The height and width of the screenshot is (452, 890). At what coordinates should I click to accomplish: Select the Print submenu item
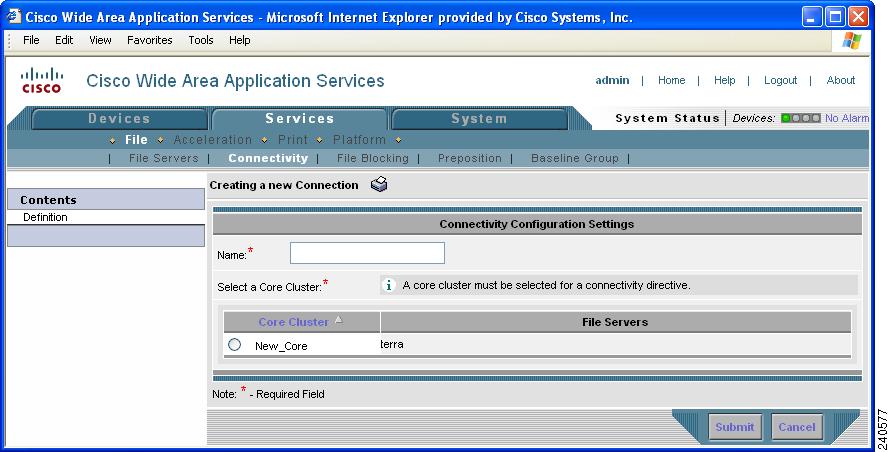tap(293, 140)
